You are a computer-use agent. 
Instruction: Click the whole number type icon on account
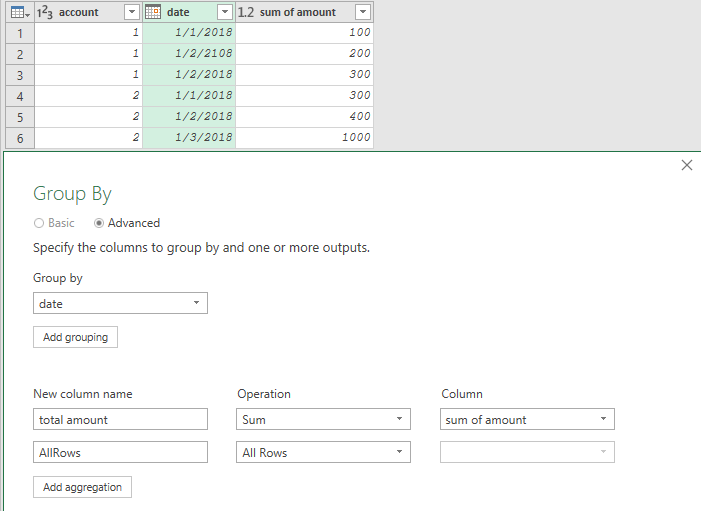point(45,12)
